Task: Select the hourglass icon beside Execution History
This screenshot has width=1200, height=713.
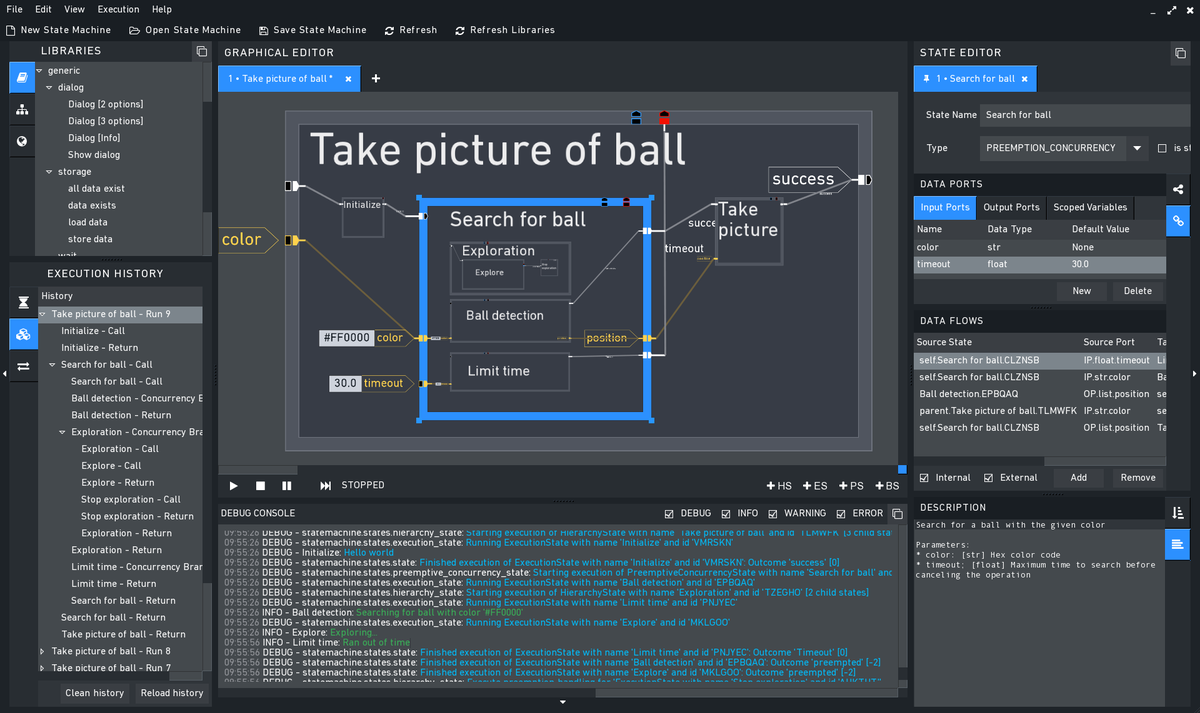Action: [x=20, y=302]
